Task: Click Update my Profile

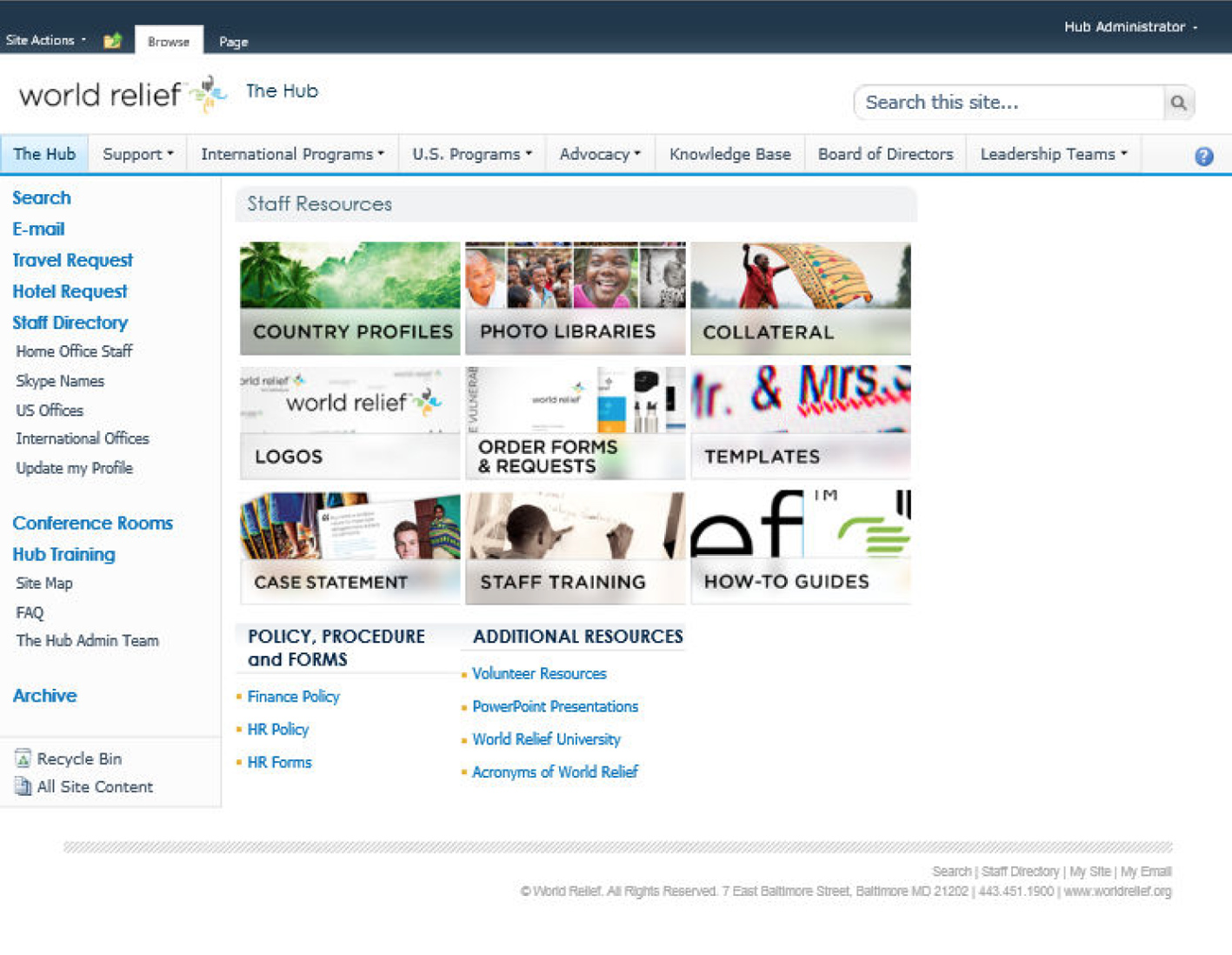Action: 74,468
